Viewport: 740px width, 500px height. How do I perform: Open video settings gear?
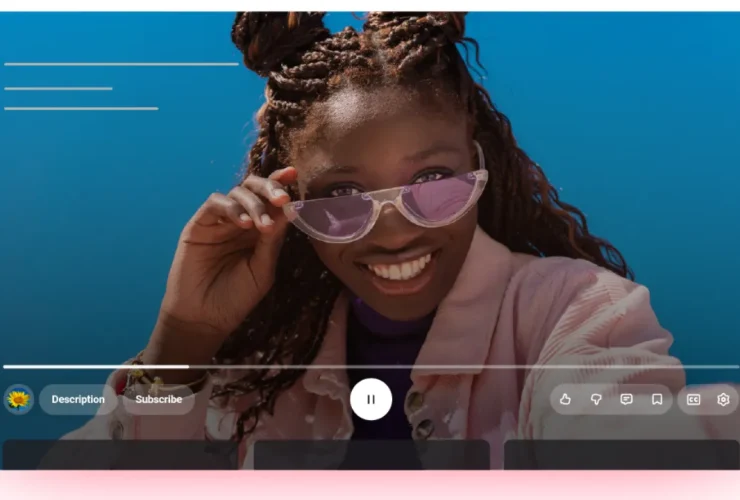tap(723, 399)
